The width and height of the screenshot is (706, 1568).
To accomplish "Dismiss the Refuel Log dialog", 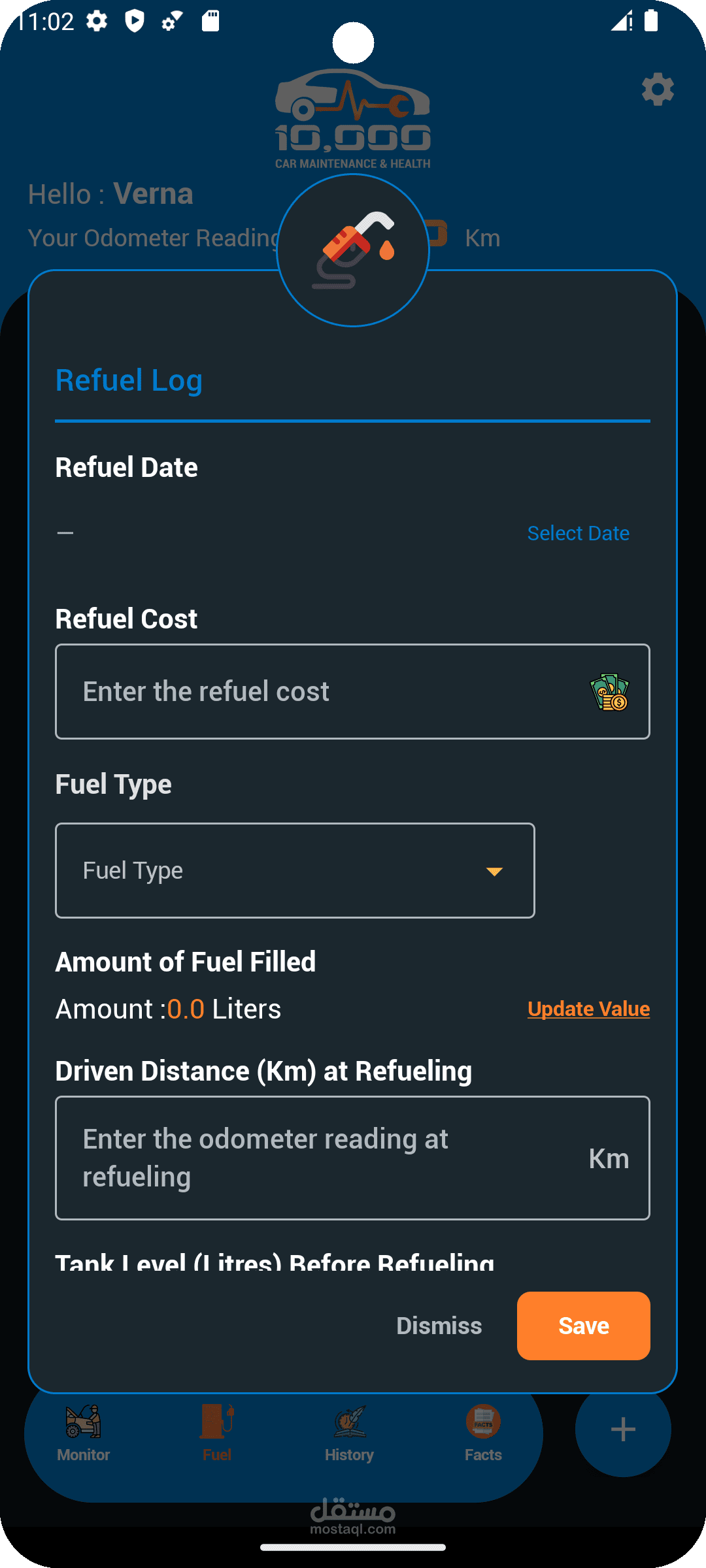I will pos(439,1326).
